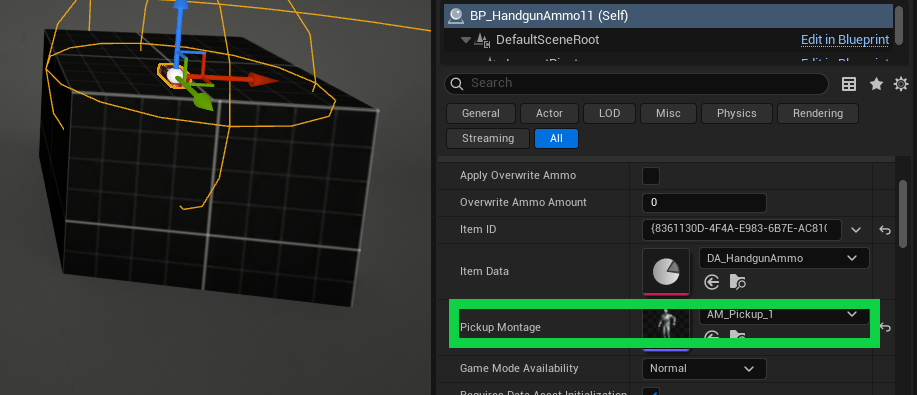Use selected asset arrow for Item Data
Image resolution: width=917 pixels, height=395 pixels.
point(711,283)
